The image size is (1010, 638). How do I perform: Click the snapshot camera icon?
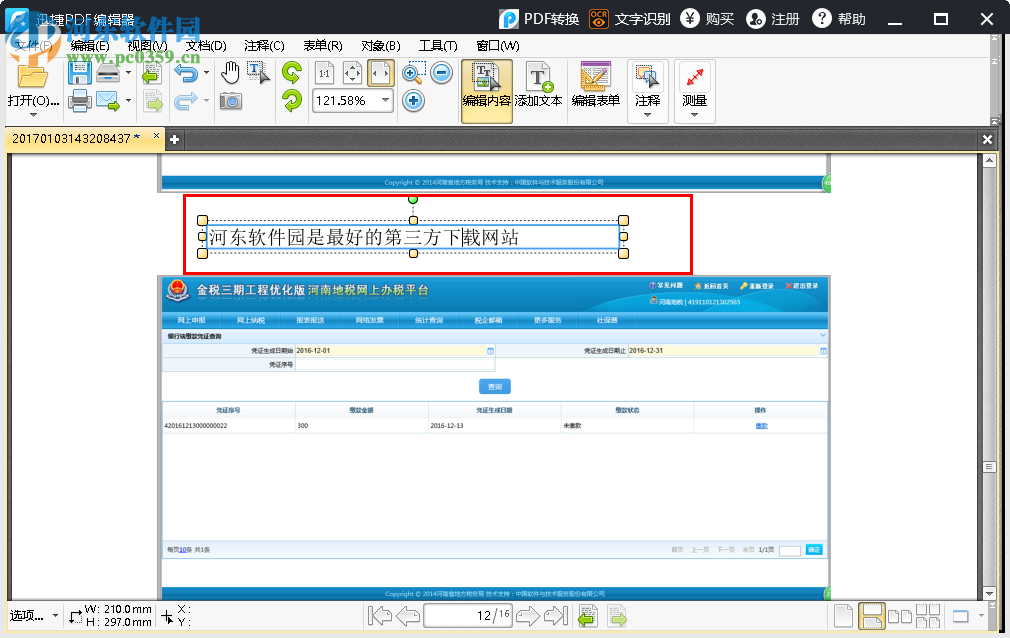coord(230,100)
